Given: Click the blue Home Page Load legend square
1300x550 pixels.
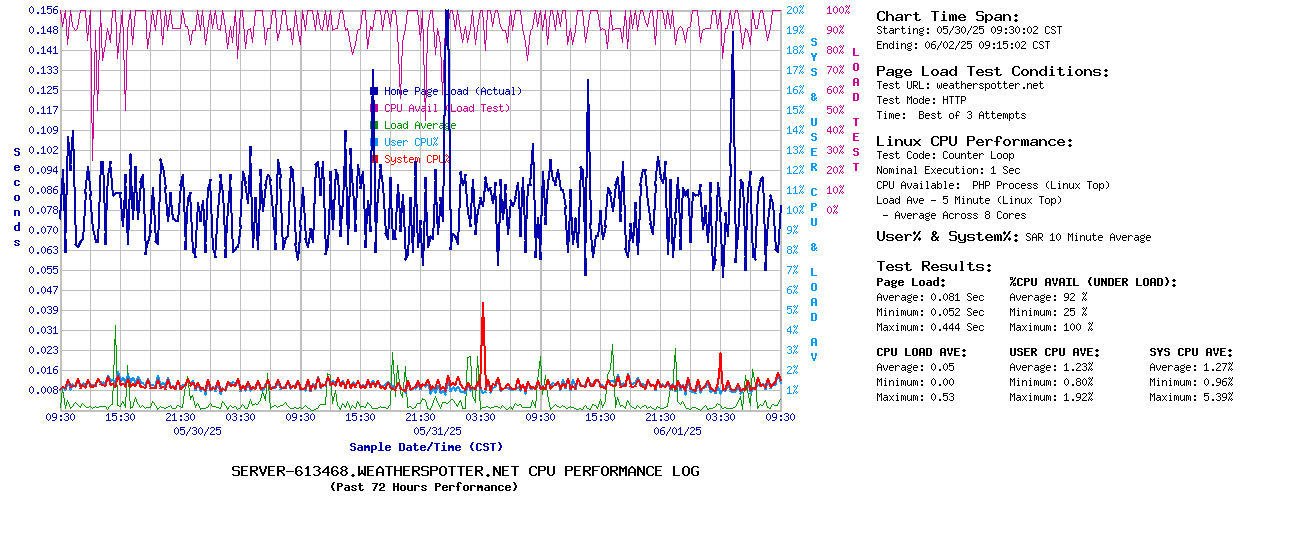Looking at the screenshot, I should tap(374, 91).
